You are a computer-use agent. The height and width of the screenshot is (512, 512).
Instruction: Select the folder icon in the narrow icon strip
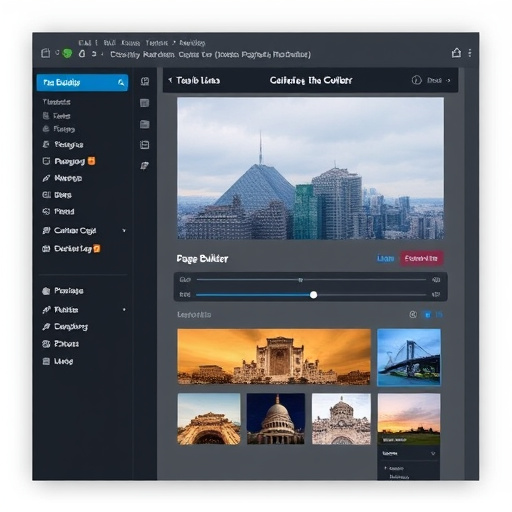(x=145, y=124)
